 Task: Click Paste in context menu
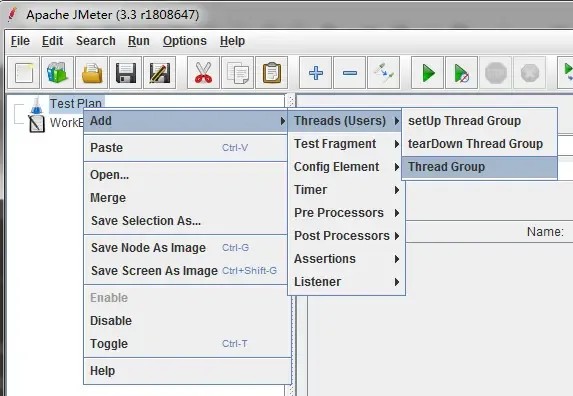point(186,148)
